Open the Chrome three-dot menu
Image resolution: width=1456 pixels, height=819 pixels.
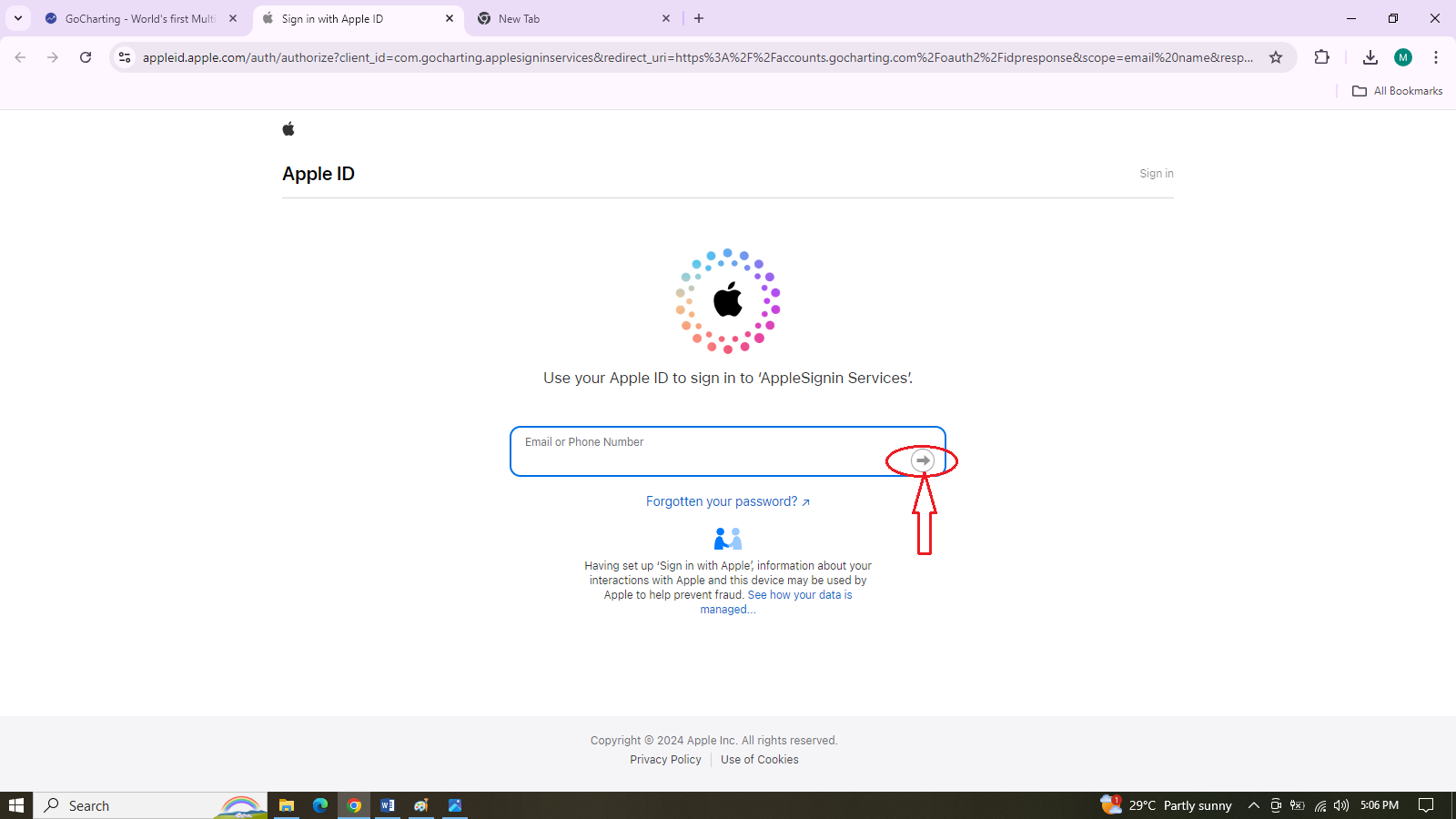tap(1436, 56)
